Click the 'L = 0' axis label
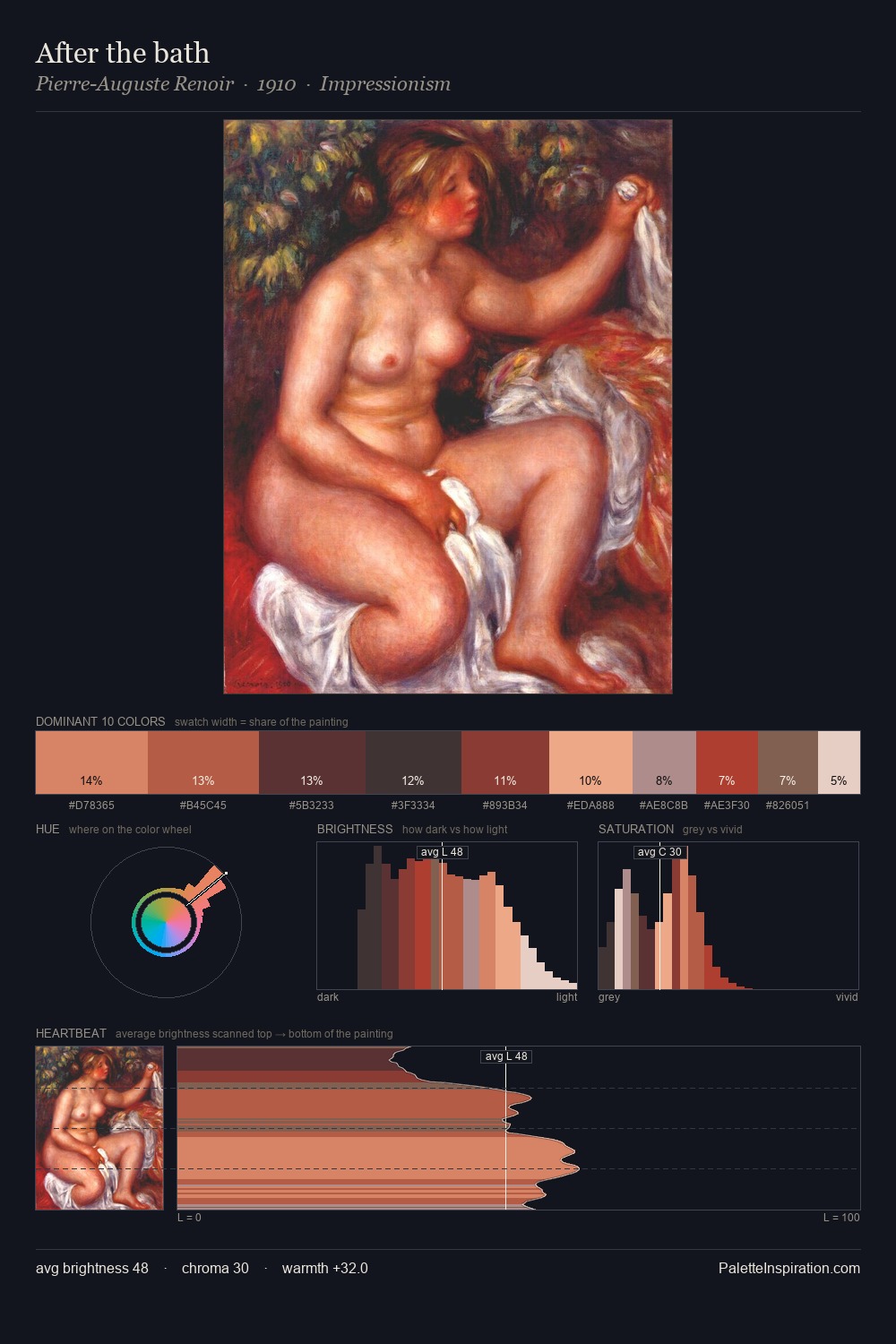Image resolution: width=896 pixels, height=1344 pixels. point(189,1218)
